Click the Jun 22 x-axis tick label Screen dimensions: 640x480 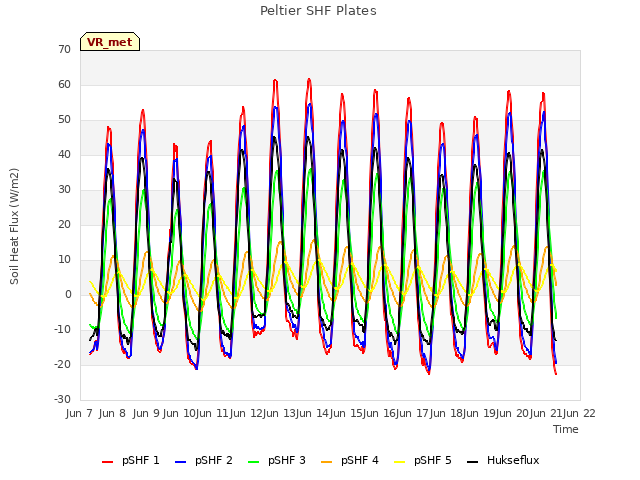coord(580,413)
